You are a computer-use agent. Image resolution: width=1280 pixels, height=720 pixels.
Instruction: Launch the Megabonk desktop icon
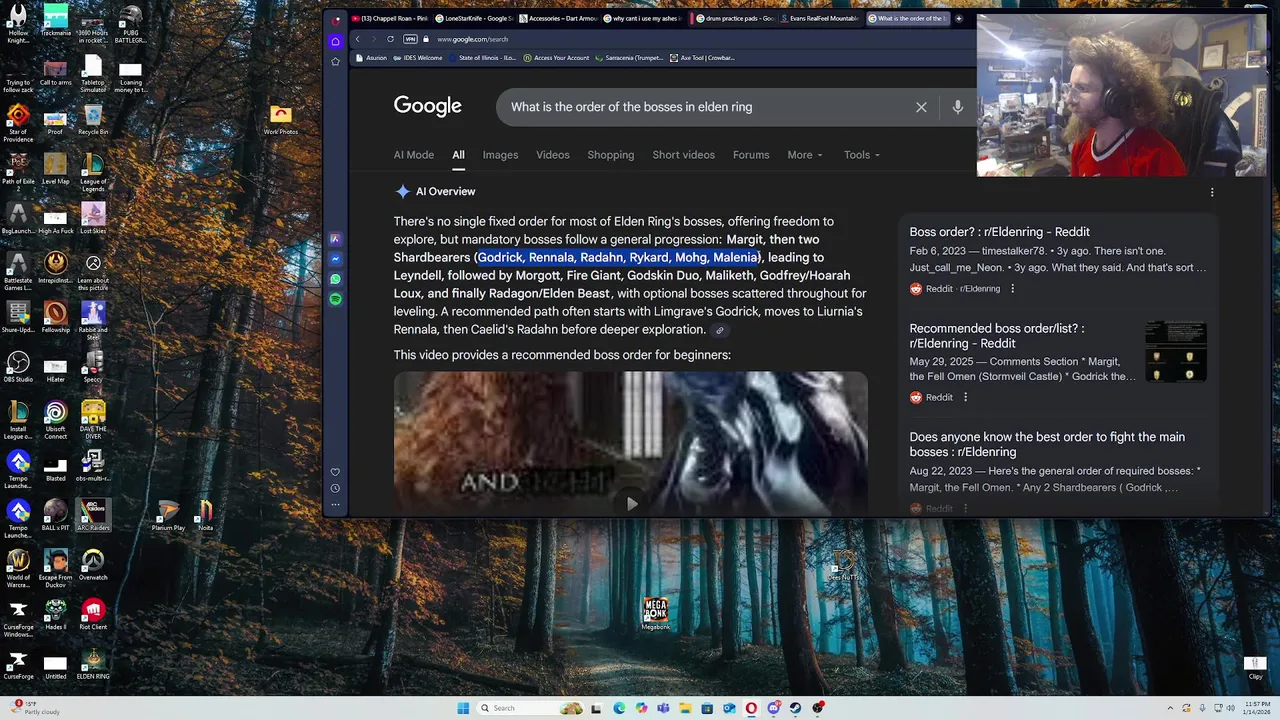point(656,615)
